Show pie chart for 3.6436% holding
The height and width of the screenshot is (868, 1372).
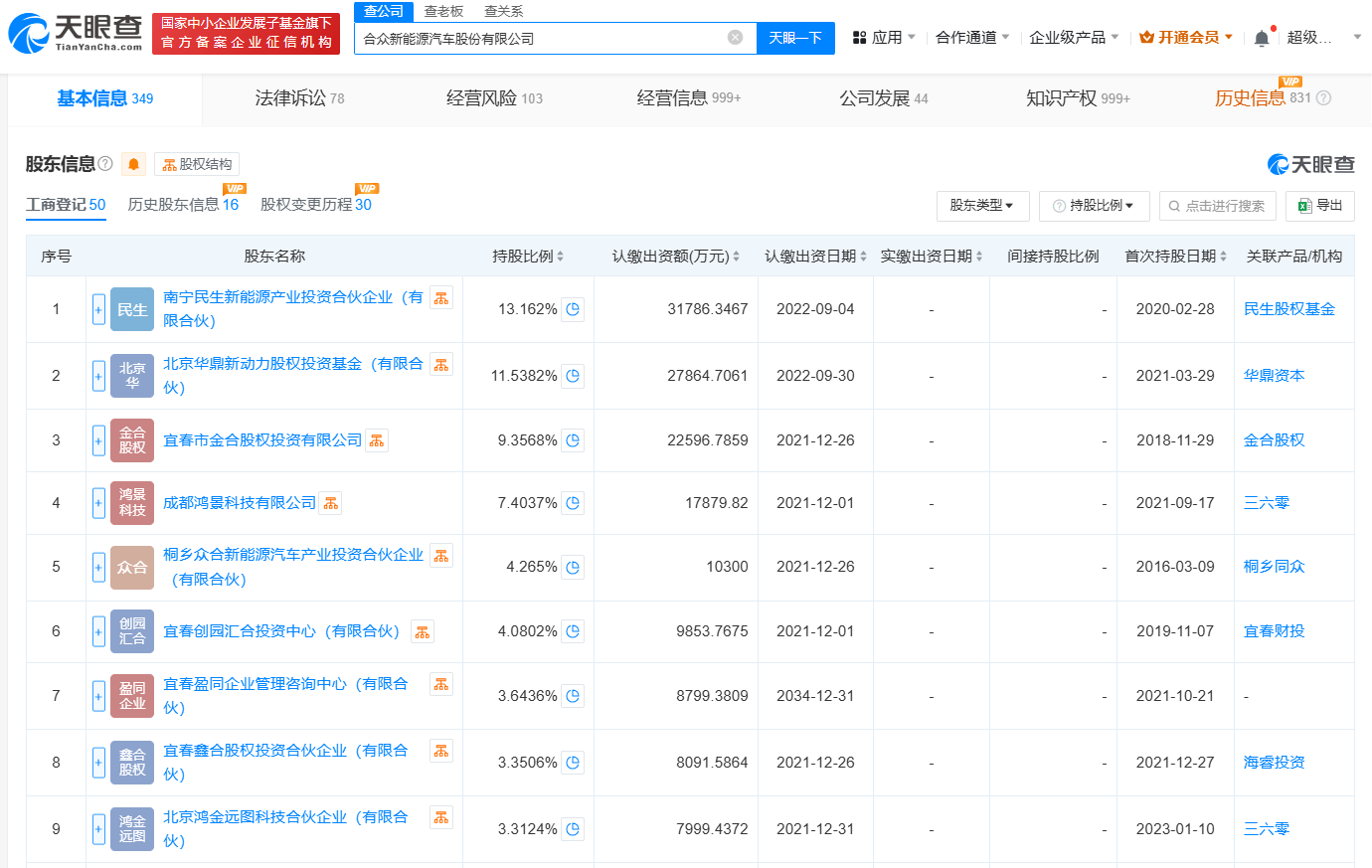tap(573, 696)
